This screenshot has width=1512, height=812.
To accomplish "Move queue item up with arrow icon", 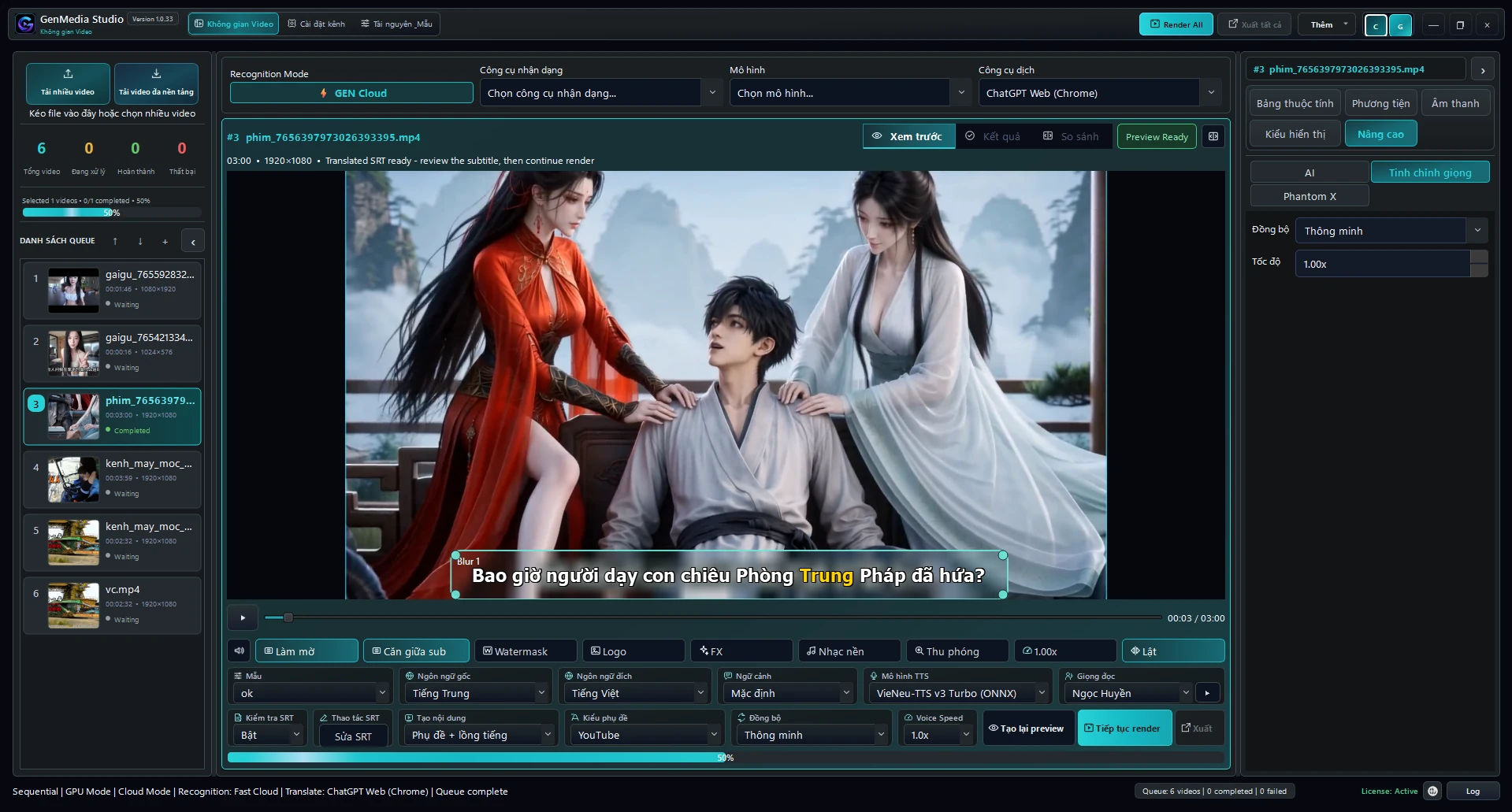I will coord(115,241).
